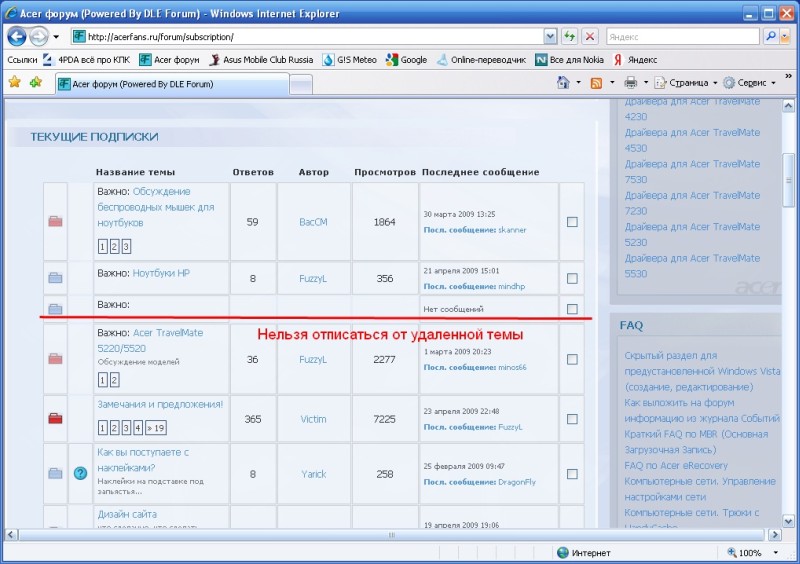The image size is (800, 564).
Task: Go to page 3 of мышек topic
Action: [x=126, y=247]
